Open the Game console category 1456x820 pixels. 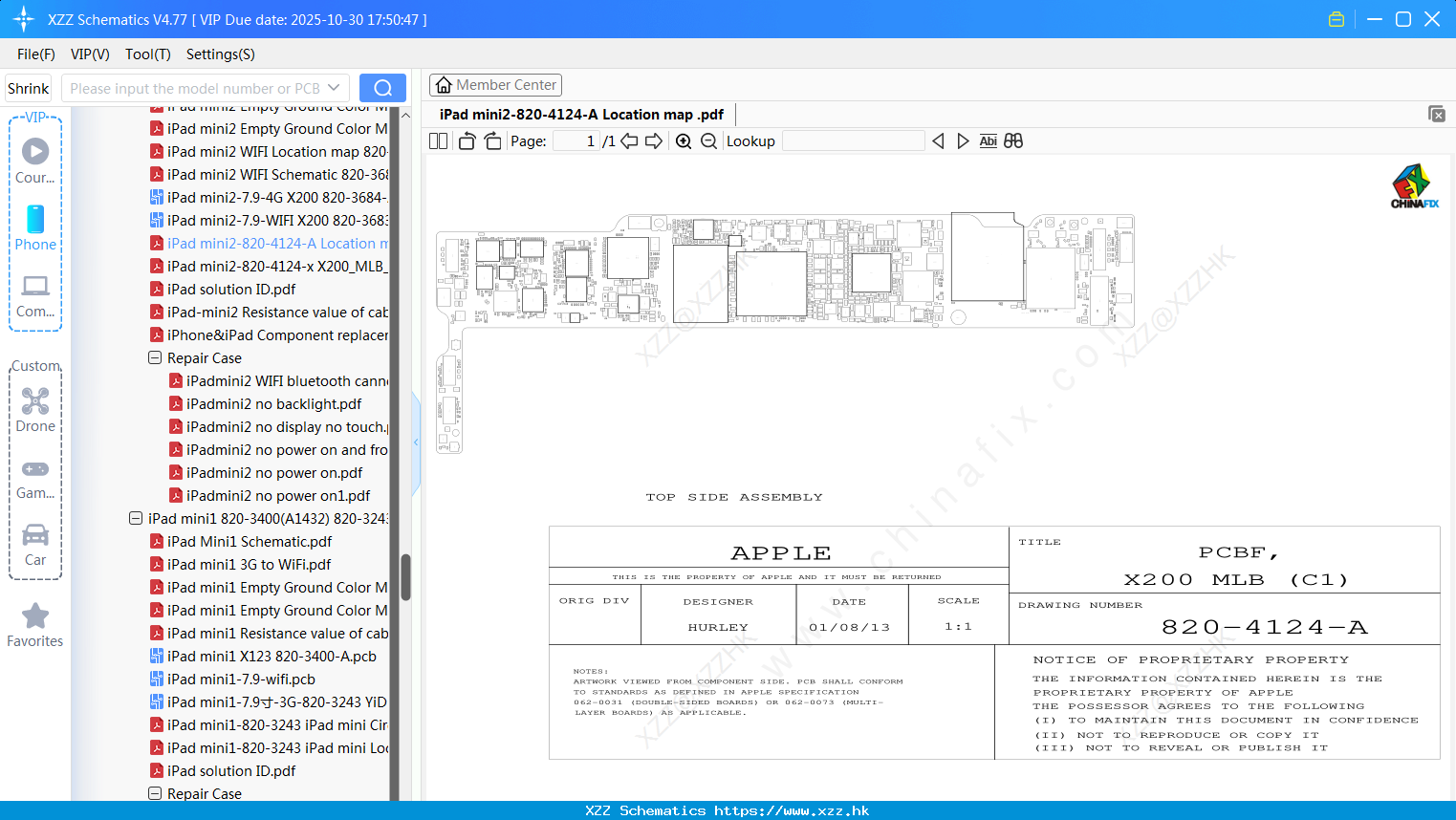35,479
